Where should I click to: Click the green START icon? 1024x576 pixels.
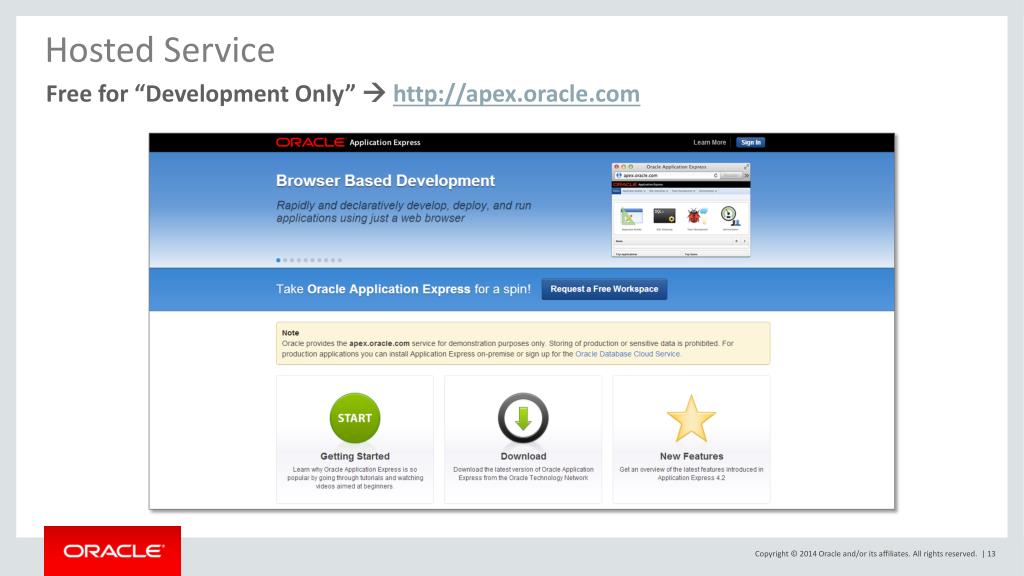click(355, 418)
